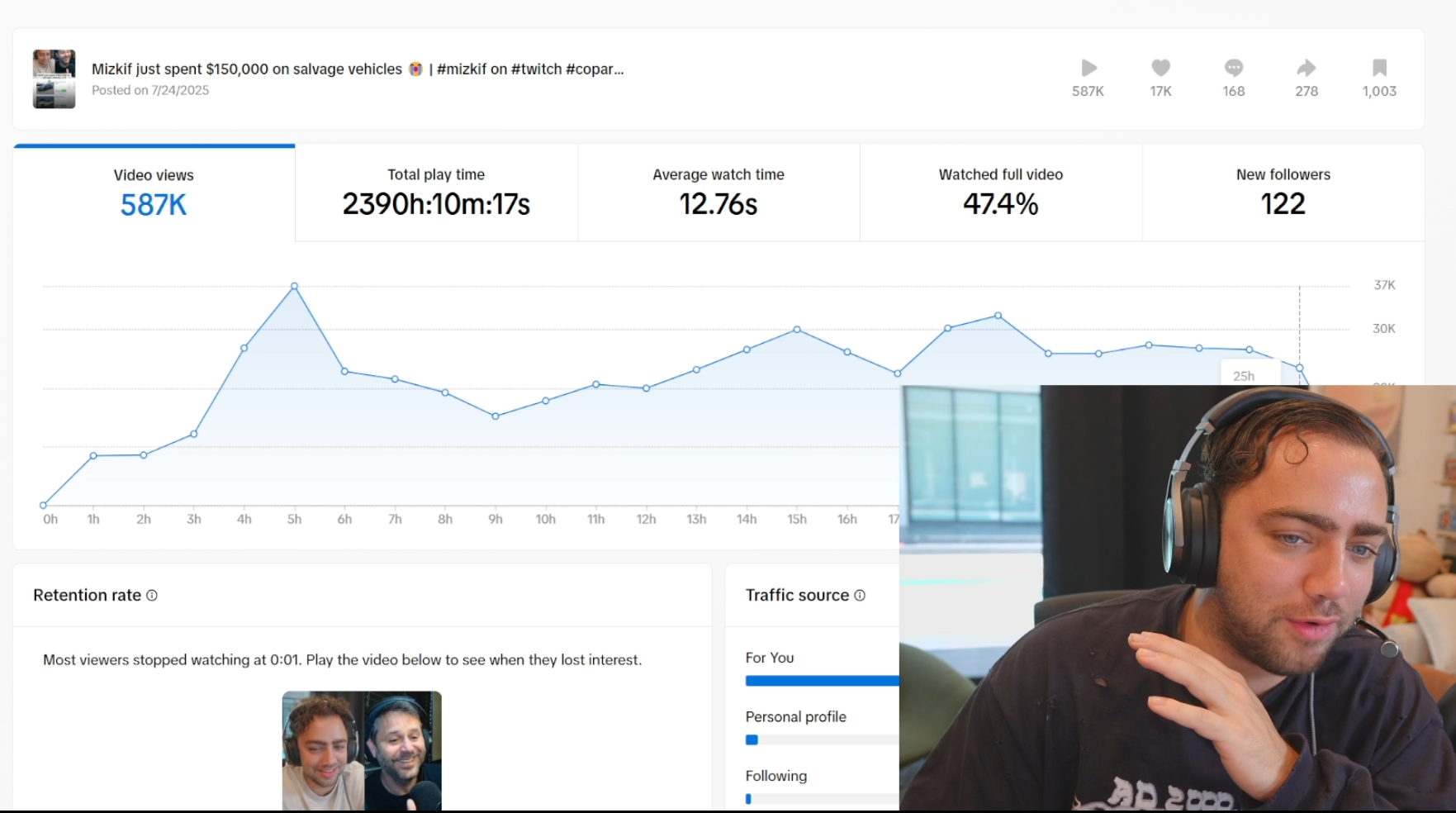This screenshot has width=1456, height=813.
Task: Click the chart data point at 12h
Action: [646, 388]
